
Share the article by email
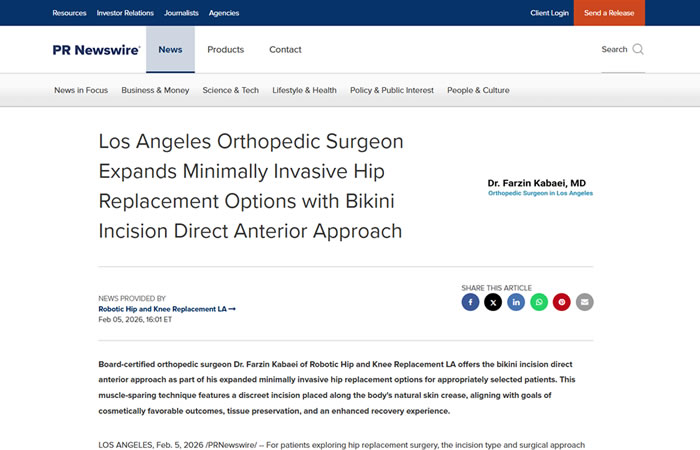click(584, 302)
